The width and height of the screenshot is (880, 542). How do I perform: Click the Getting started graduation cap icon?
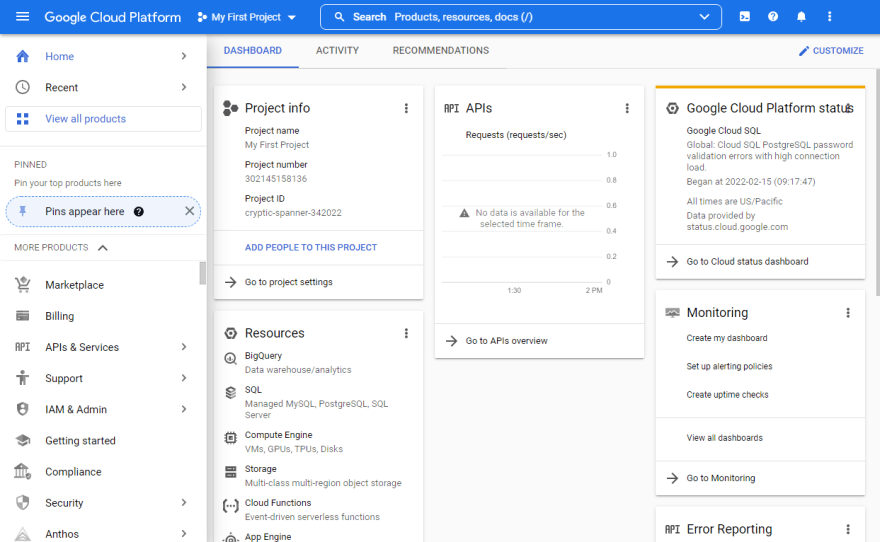click(22, 440)
